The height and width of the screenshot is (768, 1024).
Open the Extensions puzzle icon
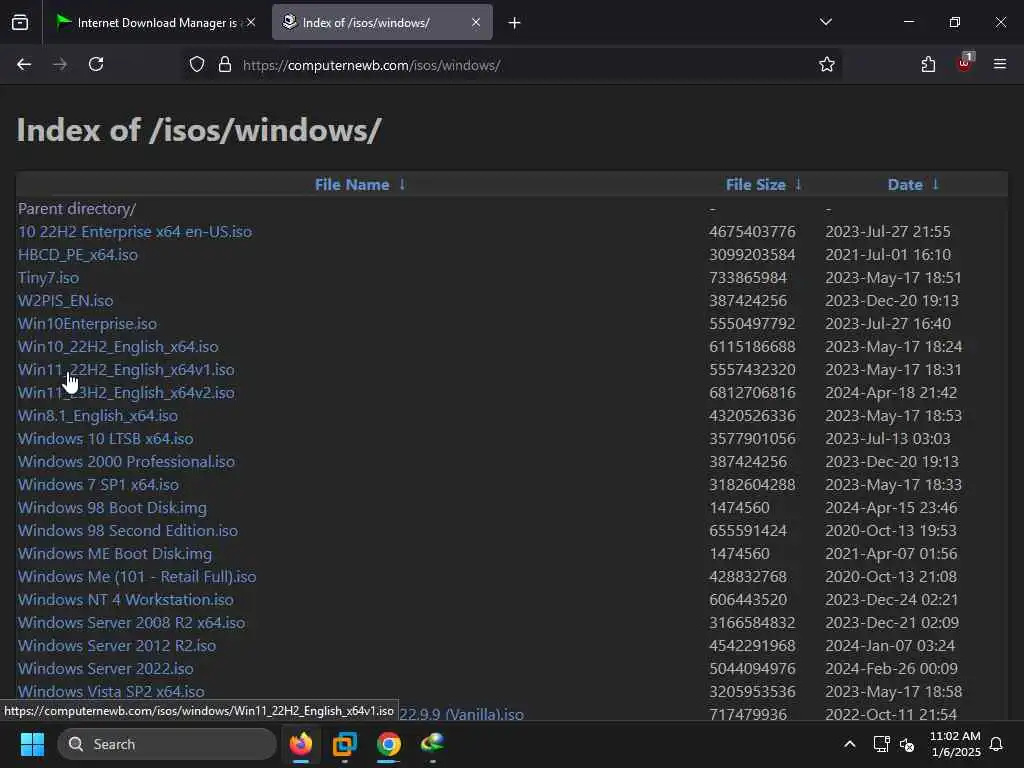click(x=928, y=64)
